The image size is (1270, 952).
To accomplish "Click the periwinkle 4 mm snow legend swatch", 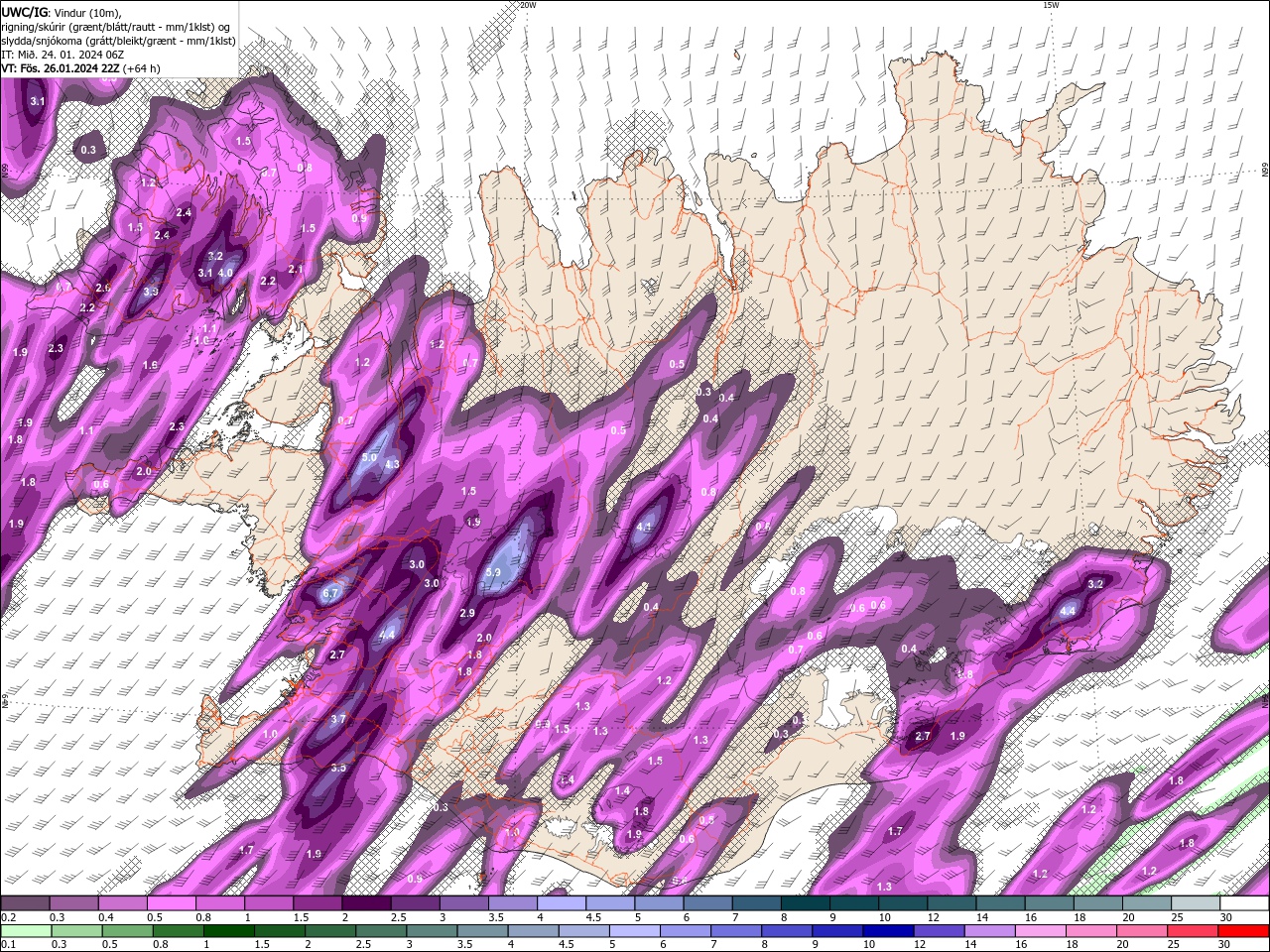I will click(561, 903).
